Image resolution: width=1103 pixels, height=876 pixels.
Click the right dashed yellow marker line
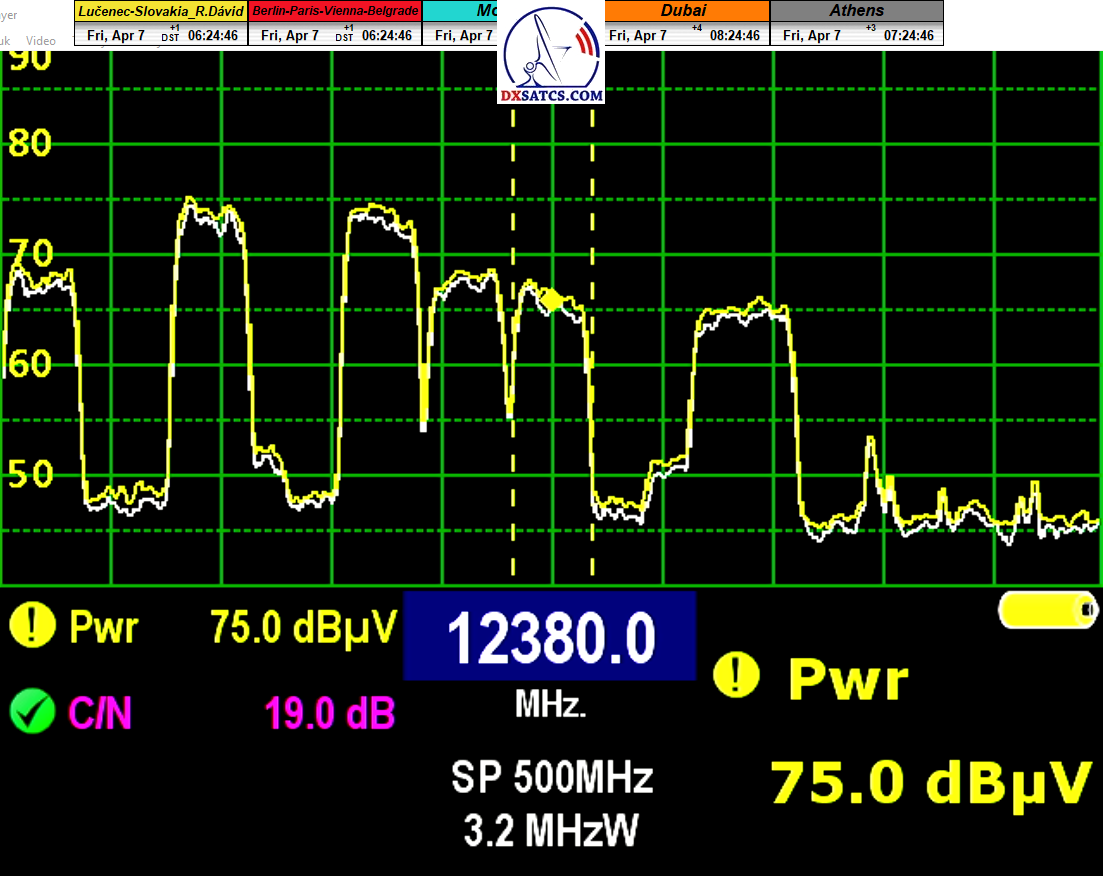coord(592,340)
